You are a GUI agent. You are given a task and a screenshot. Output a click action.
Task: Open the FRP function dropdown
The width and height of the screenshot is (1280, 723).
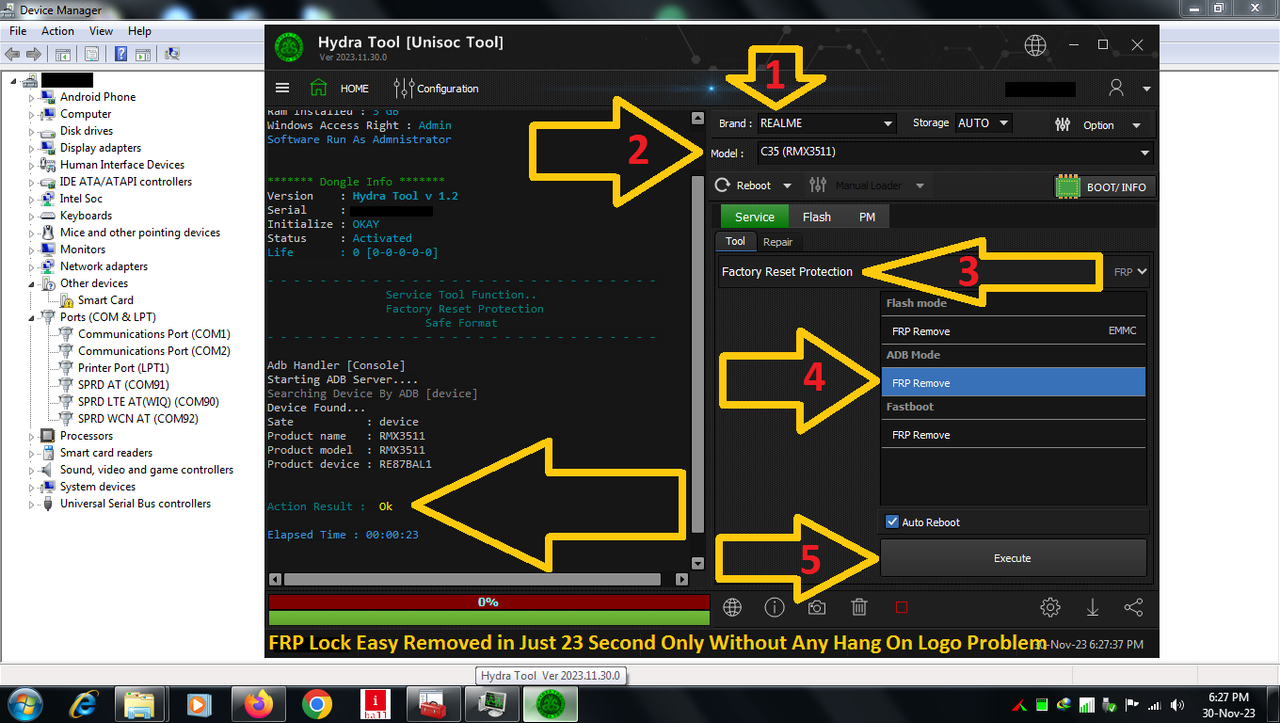coord(1131,271)
